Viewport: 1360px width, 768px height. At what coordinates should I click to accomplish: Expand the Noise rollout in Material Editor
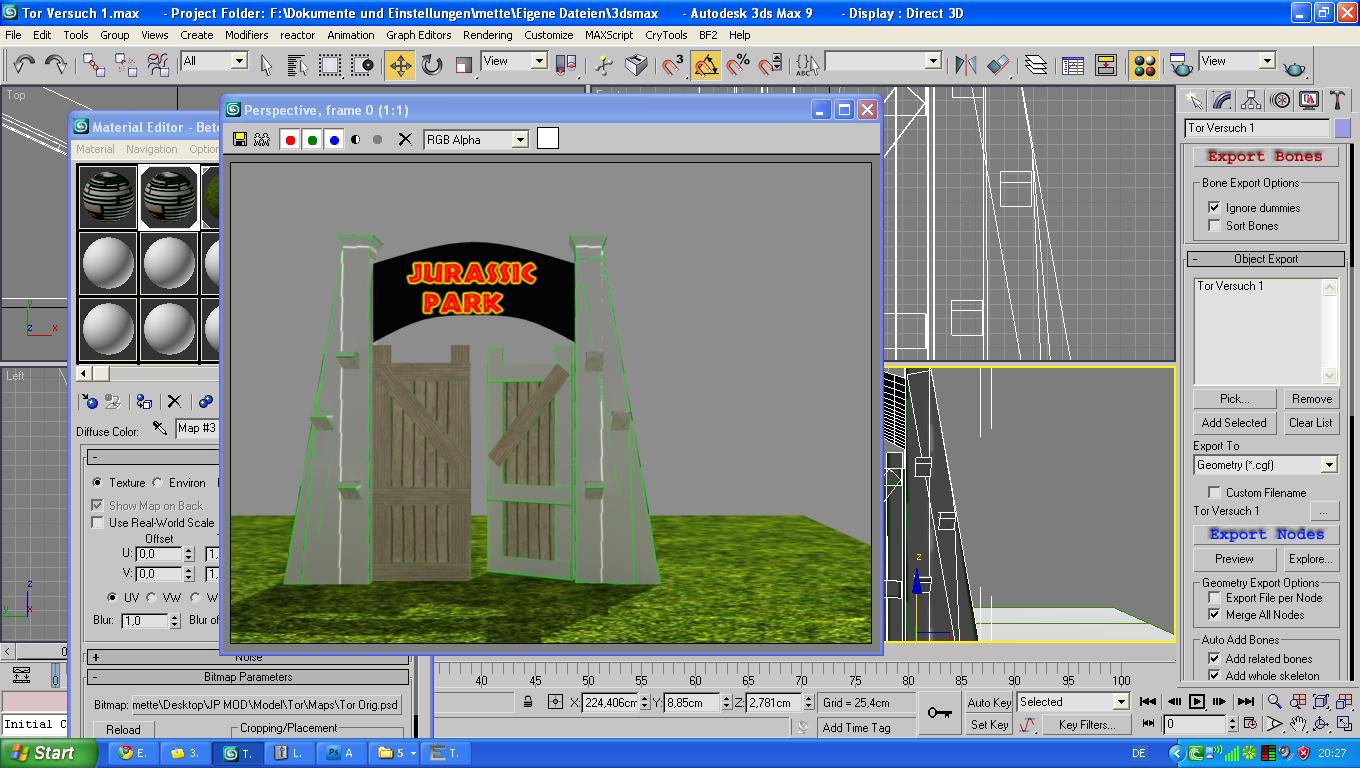tap(248, 657)
